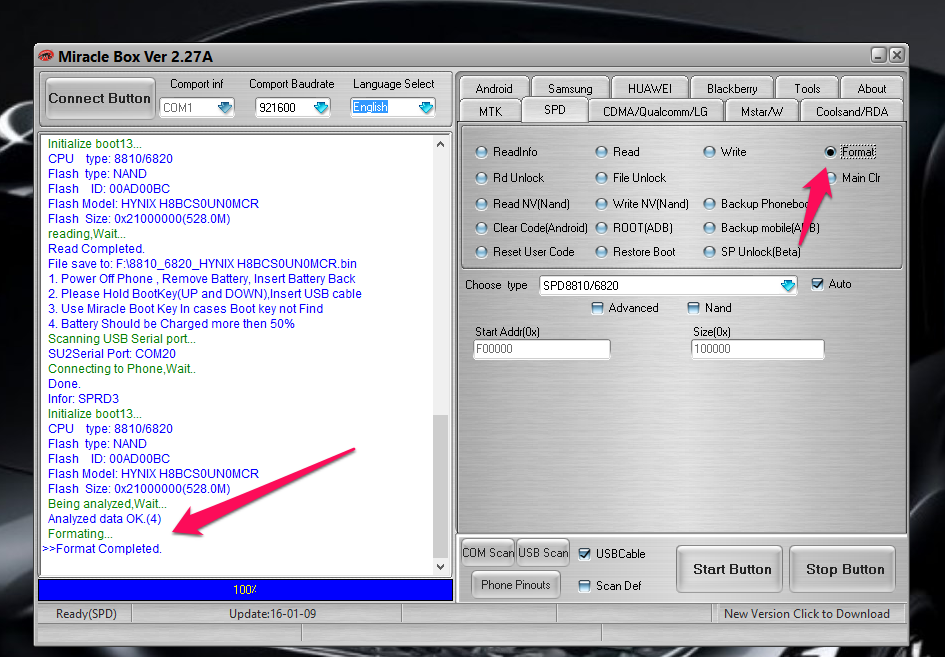945x657 pixels.
Task: Select the Format radio option
Action: 830,152
